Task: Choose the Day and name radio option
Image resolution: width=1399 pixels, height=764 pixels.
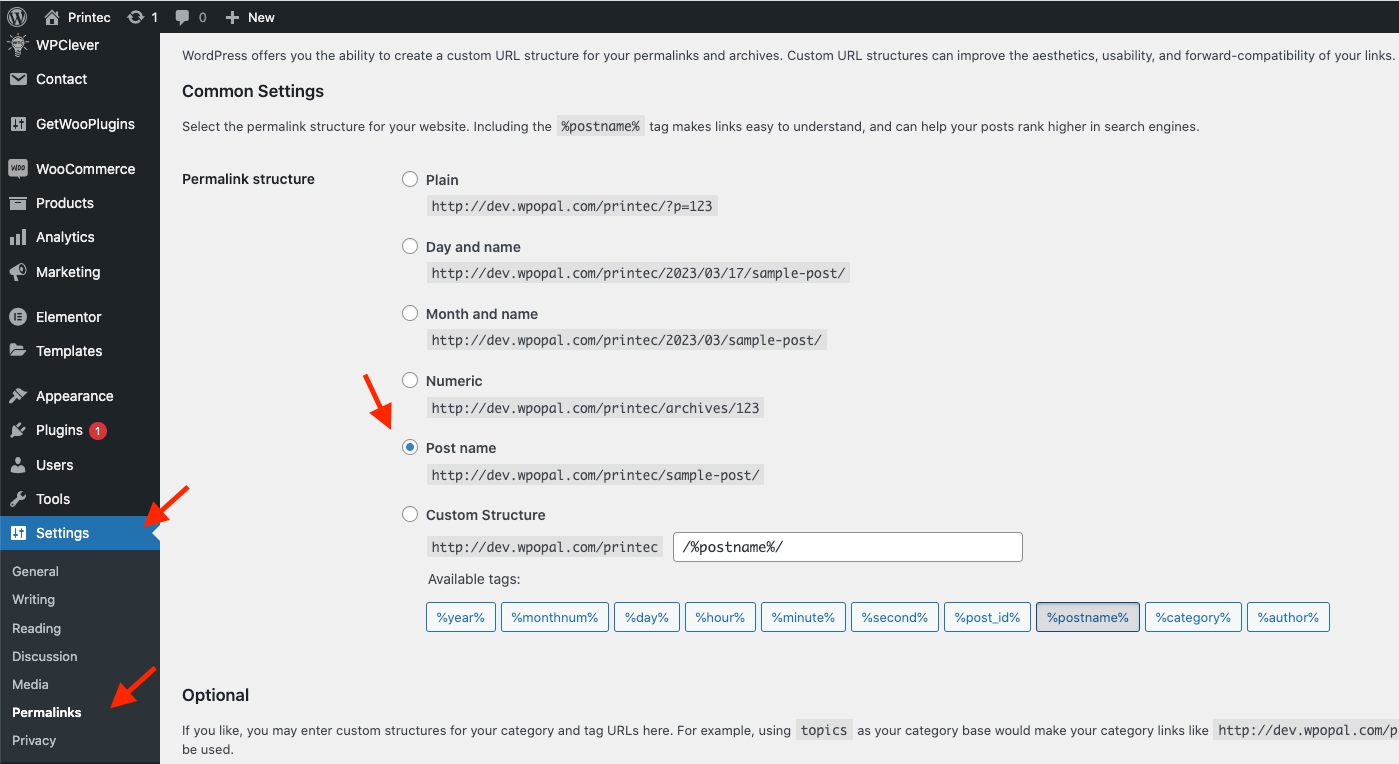Action: tap(410, 247)
